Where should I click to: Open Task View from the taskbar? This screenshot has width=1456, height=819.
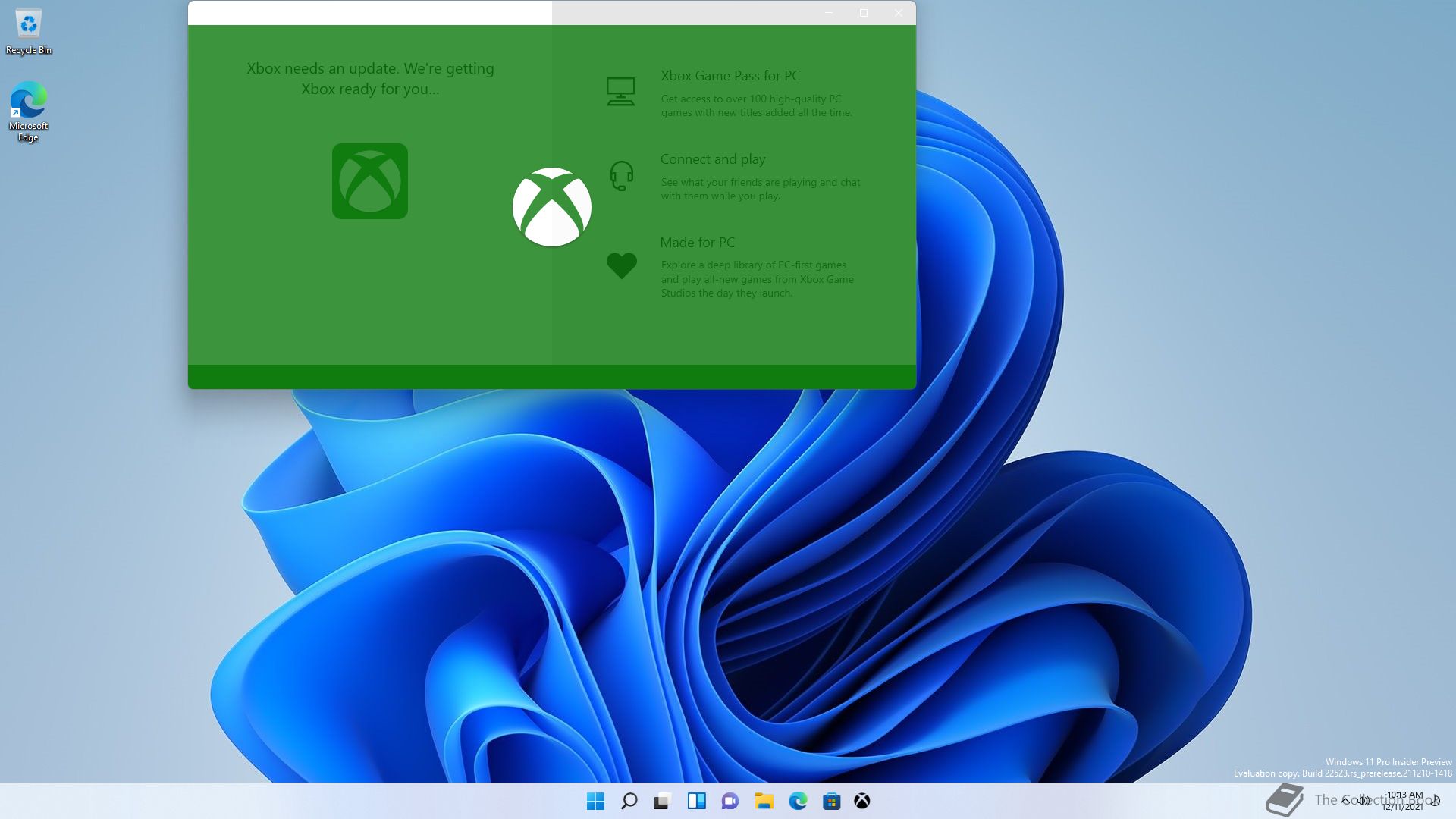click(x=663, y=801)
